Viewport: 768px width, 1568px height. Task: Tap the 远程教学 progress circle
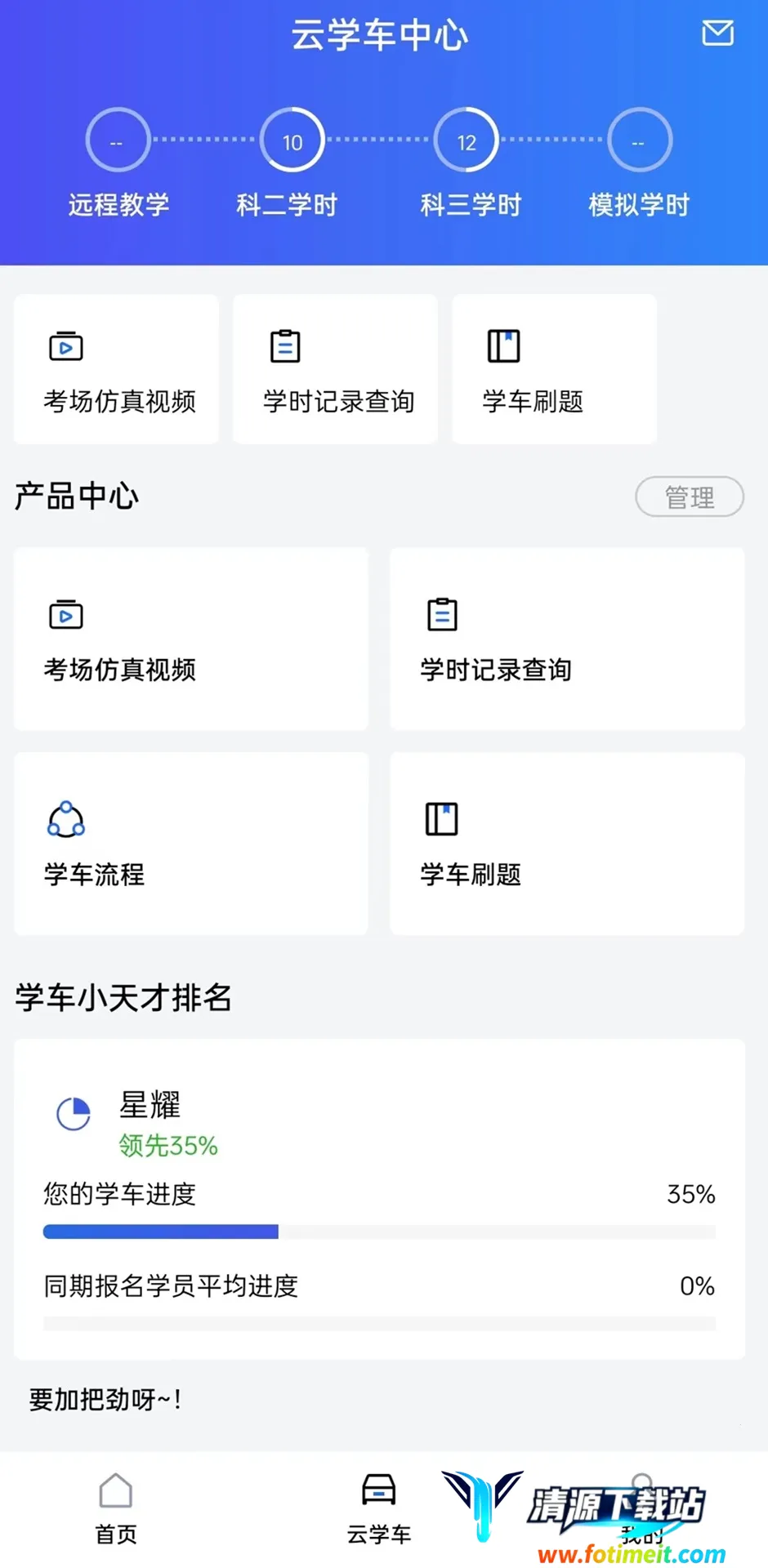click(x=118, y=140)
